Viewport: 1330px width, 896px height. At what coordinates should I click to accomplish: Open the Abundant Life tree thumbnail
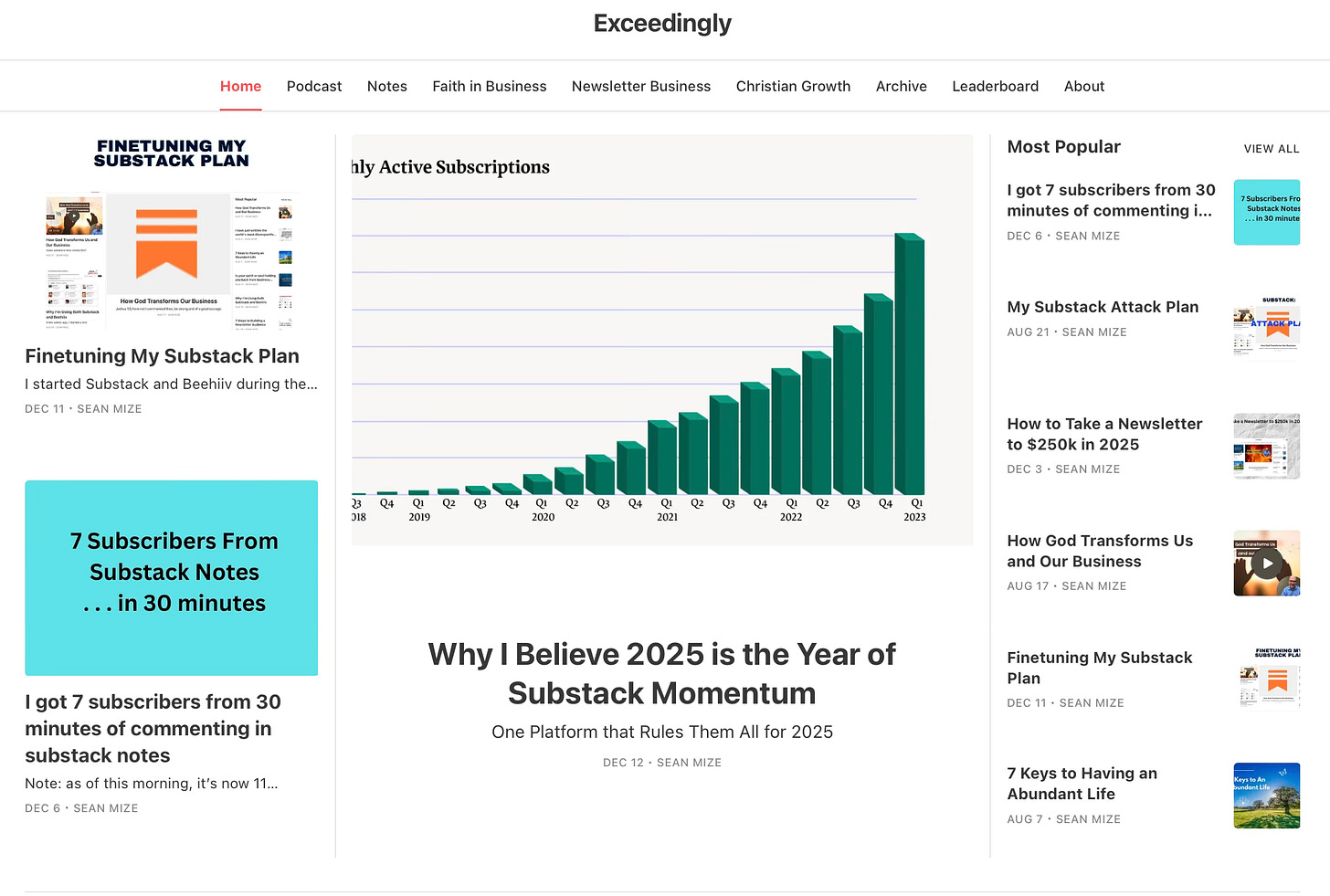(1267, 796)
